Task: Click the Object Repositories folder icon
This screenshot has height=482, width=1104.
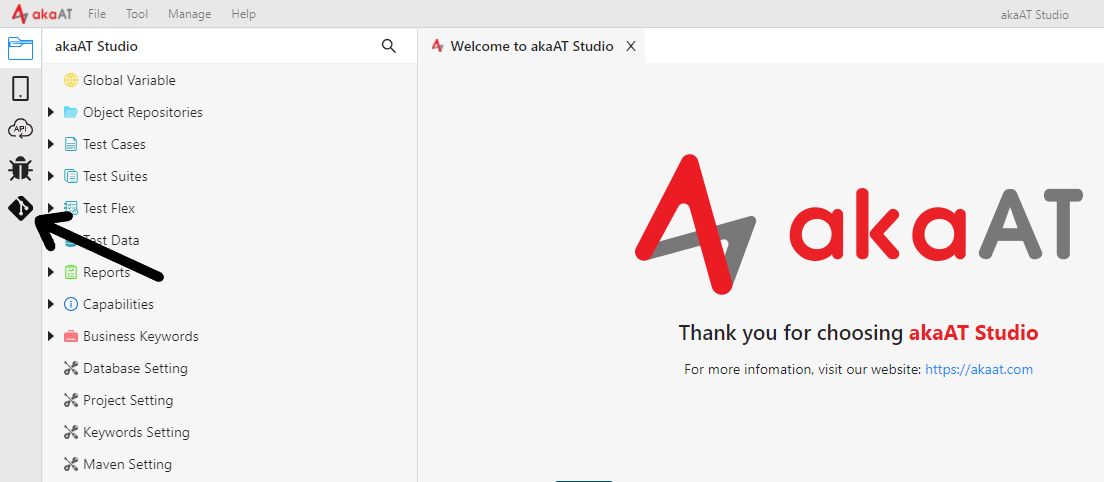Action: pyautogui.click(x=70, y=112)
